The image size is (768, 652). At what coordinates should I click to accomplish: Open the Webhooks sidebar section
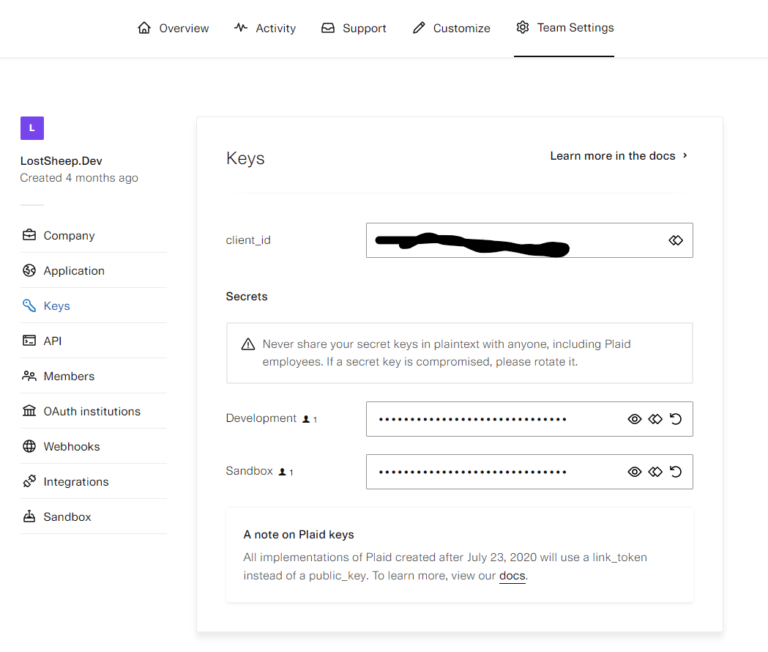(94, 446)
